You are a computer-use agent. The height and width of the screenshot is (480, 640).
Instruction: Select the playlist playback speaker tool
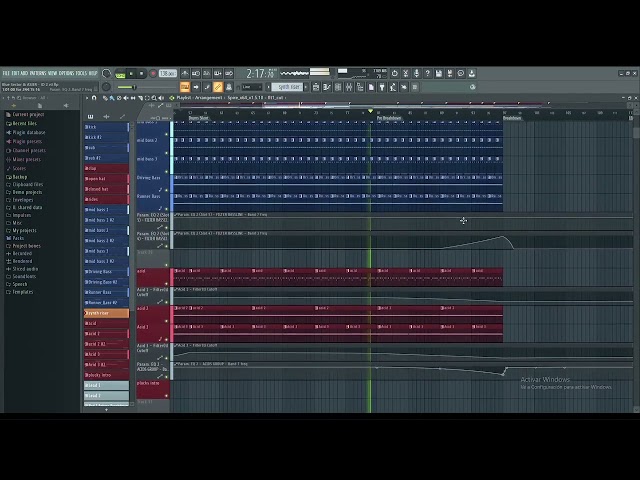pyautogui.click(x=161, y=98)
